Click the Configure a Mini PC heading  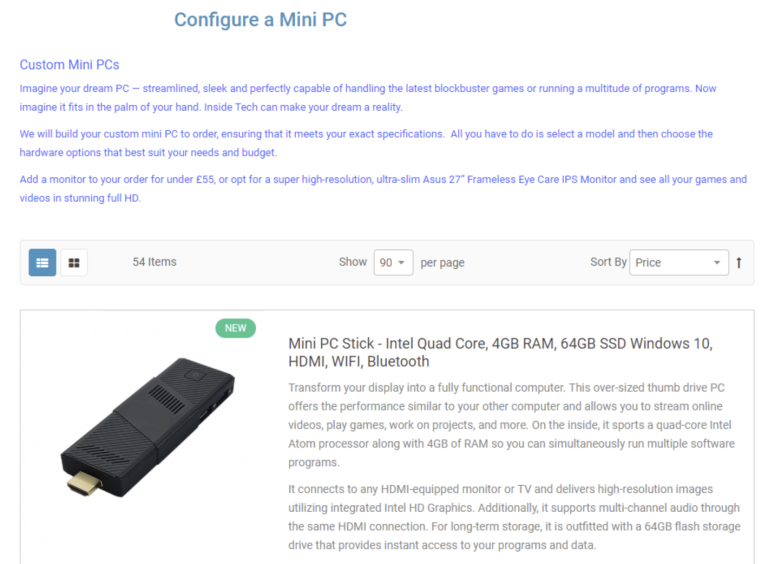261,20
